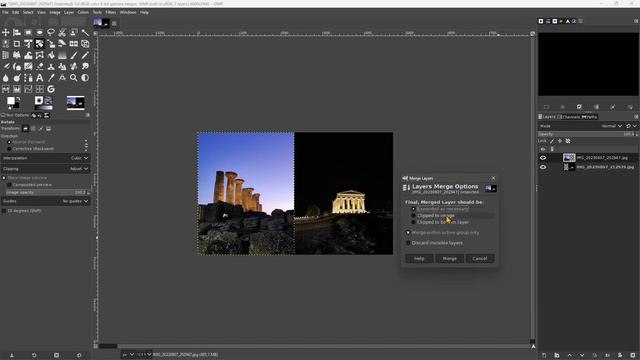The width and height of the screenshot is (640, 360).
Task: Select the Move tool
Action: tap(6, 32)
